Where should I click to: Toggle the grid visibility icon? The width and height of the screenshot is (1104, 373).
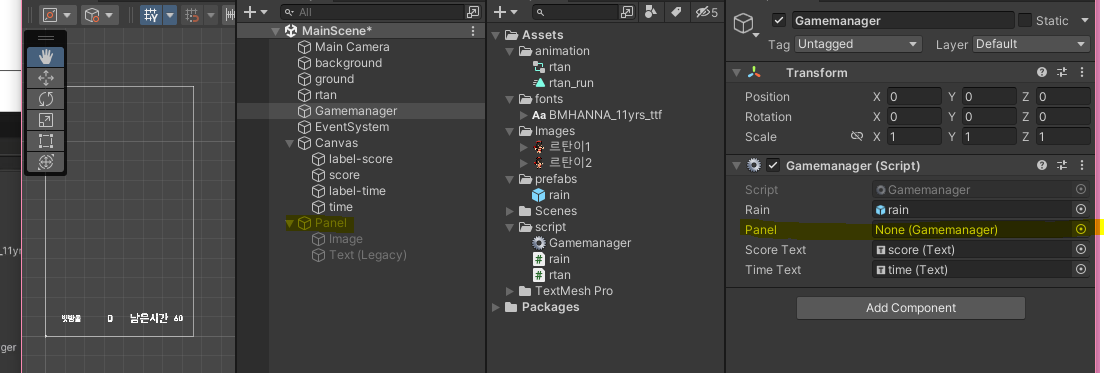(151, 14)
